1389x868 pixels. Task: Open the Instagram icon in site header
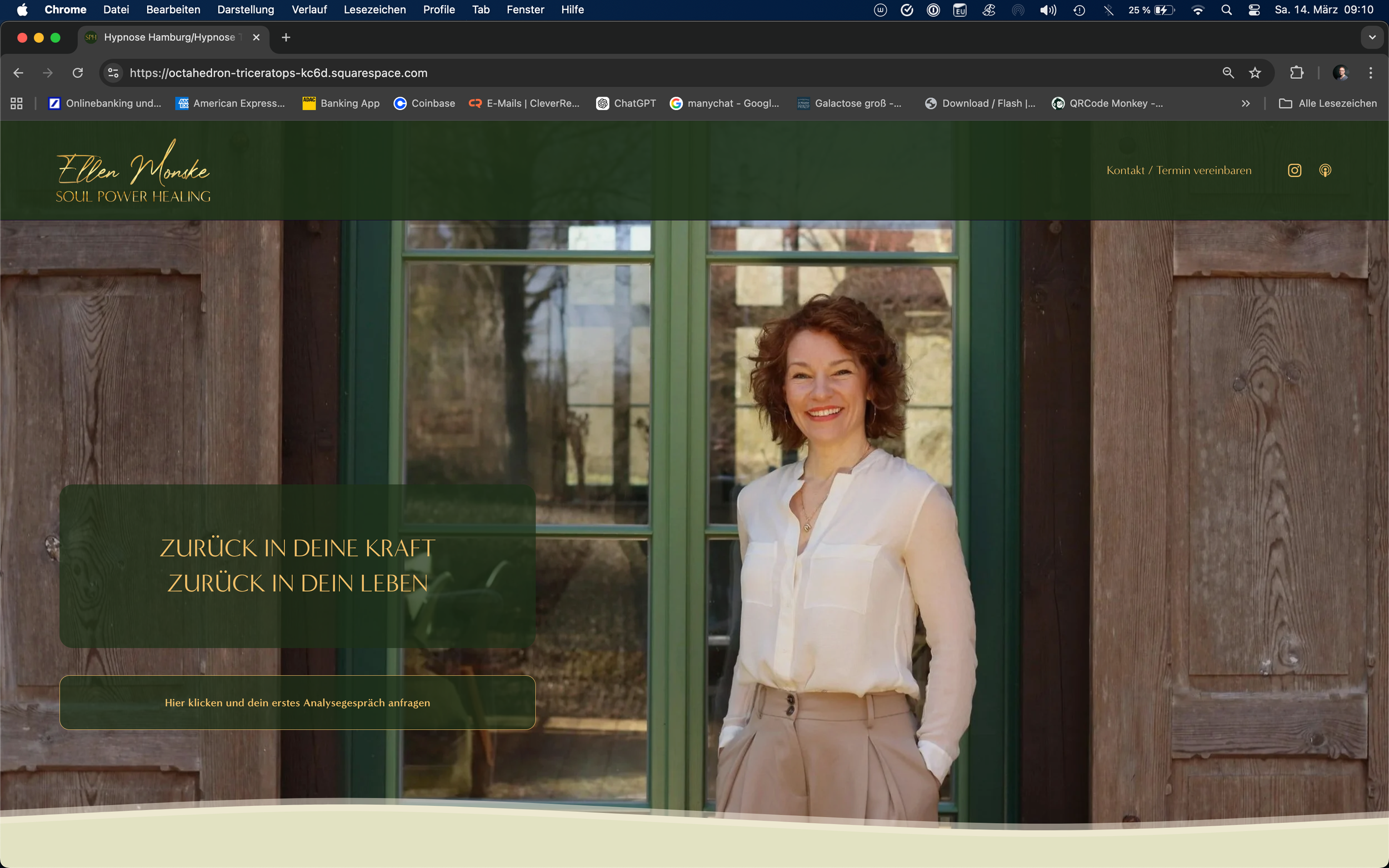coord(1294,170)
